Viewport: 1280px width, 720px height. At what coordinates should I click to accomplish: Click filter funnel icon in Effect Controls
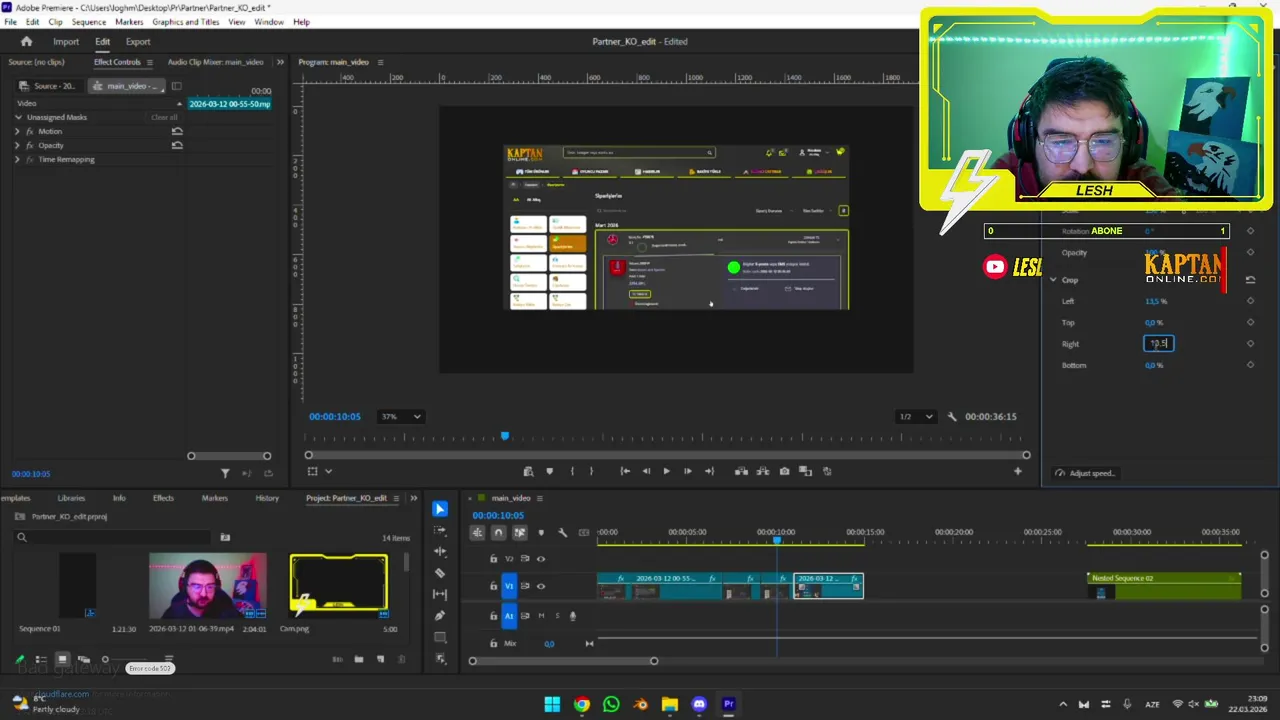pos(225,473)
